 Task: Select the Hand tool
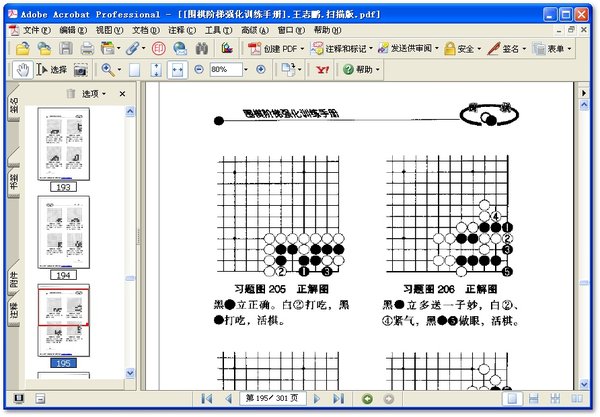pyautogui.click(x=23, y=70)
